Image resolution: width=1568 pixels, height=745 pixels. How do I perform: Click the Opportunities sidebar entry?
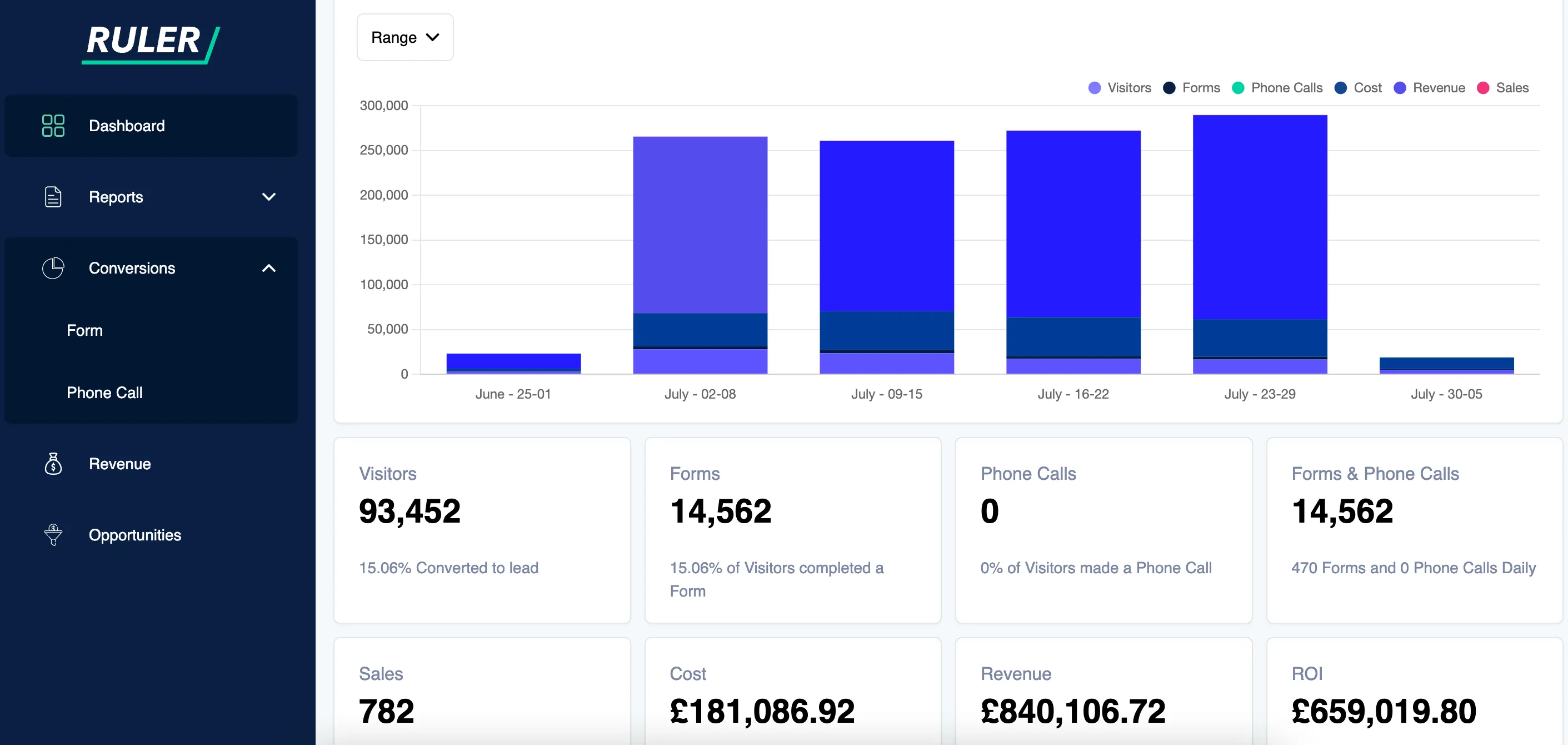[x=135, y=535]
